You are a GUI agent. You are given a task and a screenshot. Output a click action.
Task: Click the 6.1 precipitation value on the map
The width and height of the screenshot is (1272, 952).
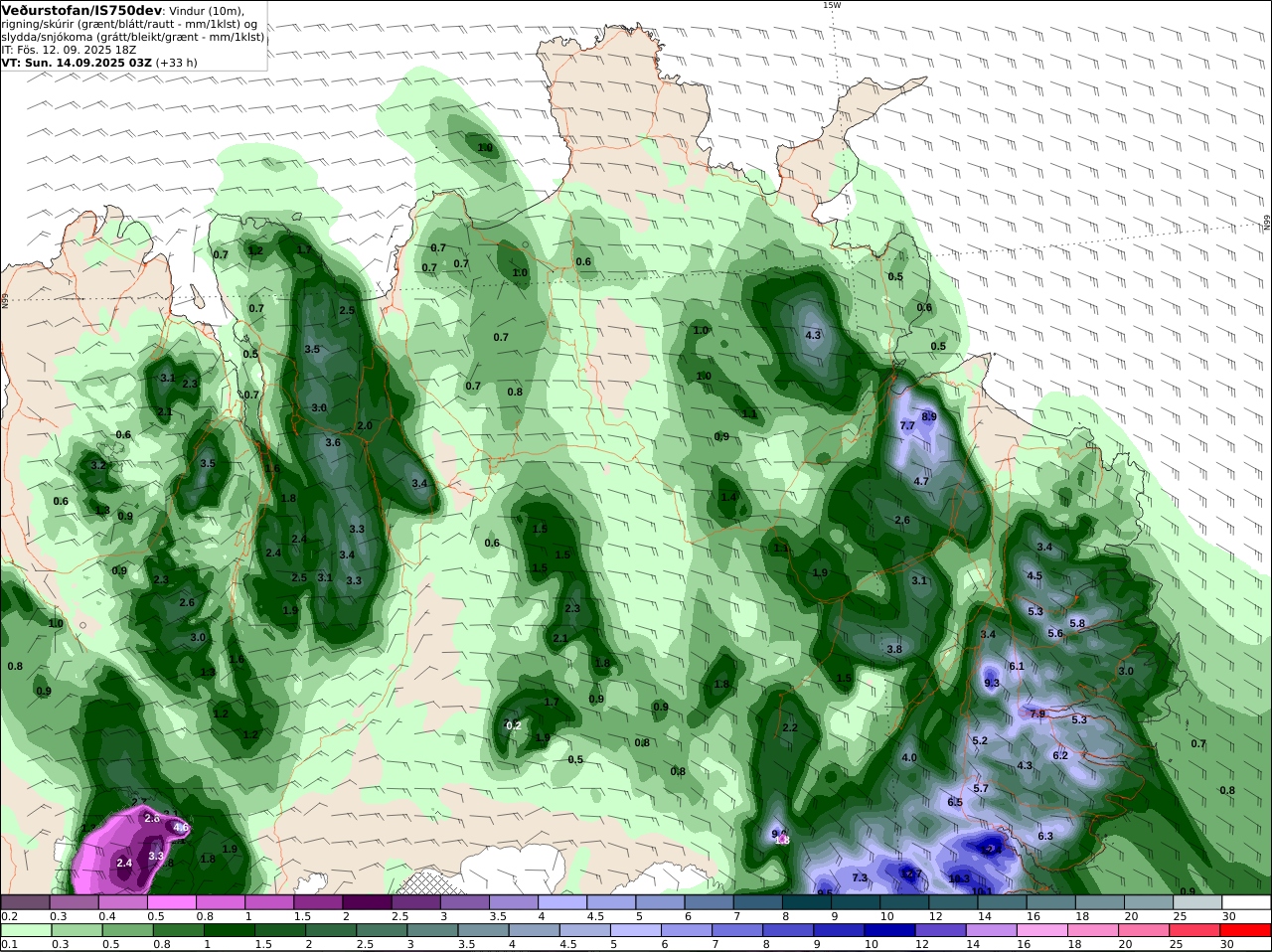[x=1017, y=667]
